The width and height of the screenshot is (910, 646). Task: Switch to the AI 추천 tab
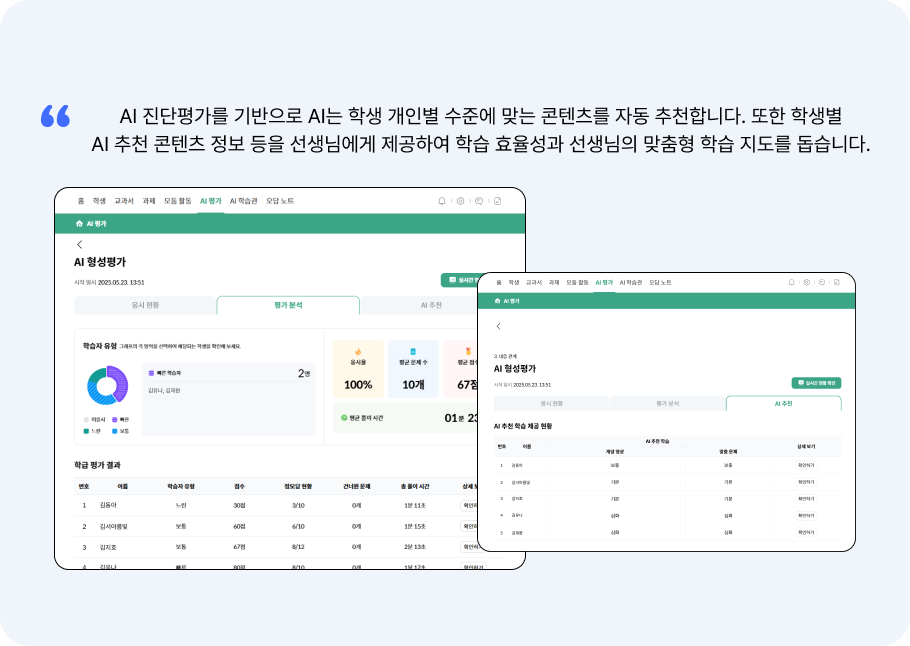point(783,403)
